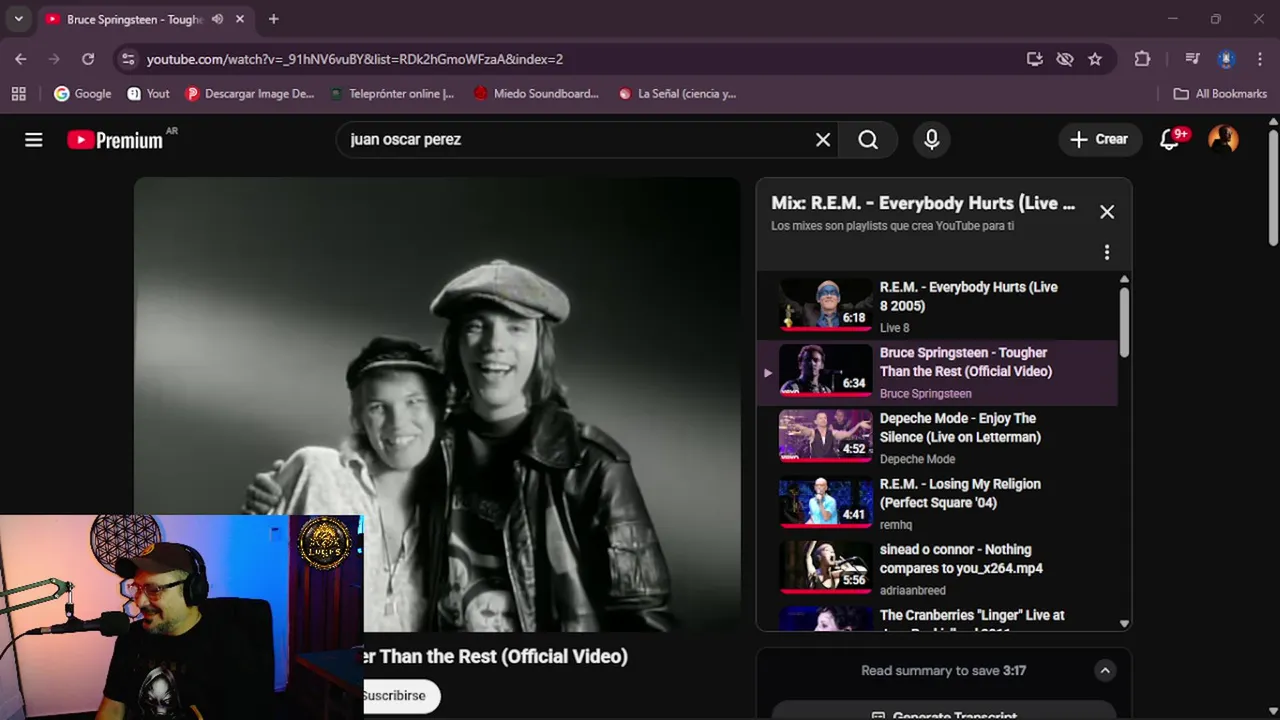Image resolution: width=1280 pixels, height=720 pixels.
Task: Open the Chrome profile avatar
Action: 1226,59
